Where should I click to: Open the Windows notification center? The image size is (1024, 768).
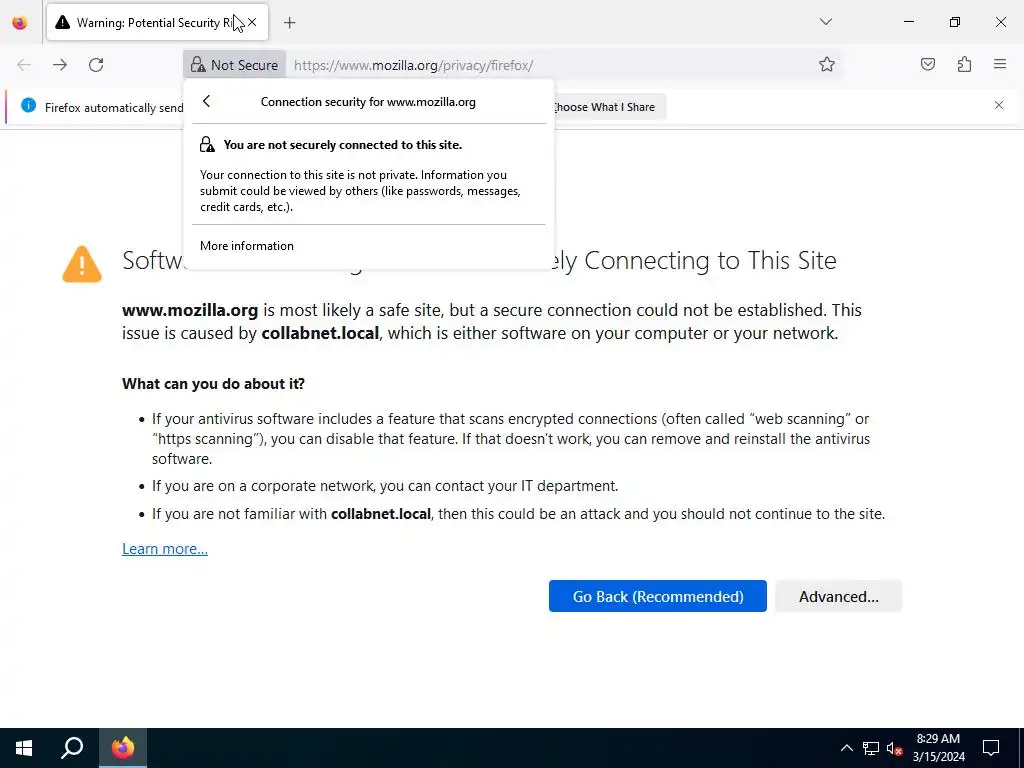point(991,748)
